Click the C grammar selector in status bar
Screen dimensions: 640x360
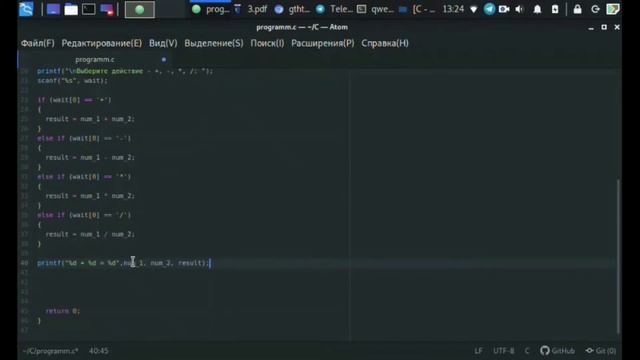pyautogui.click(x=527, y=351)
